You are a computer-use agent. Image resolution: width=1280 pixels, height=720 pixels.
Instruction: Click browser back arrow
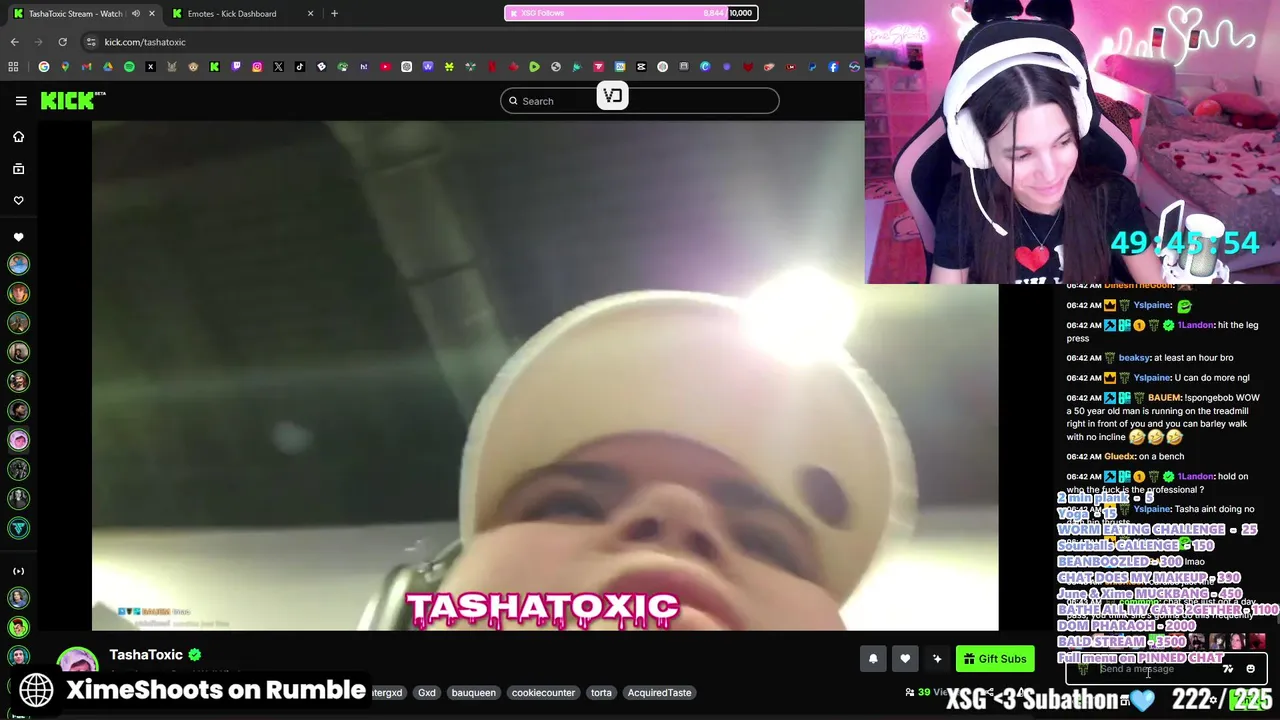[x=14, y=42]
